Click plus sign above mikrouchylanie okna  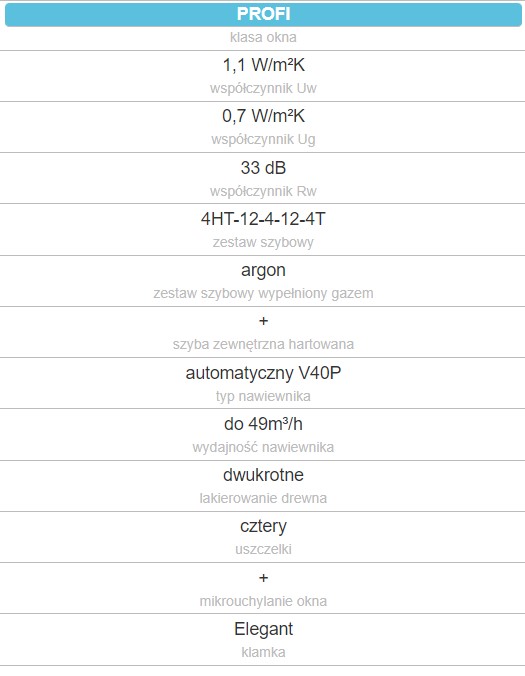(x=263, y=578)
